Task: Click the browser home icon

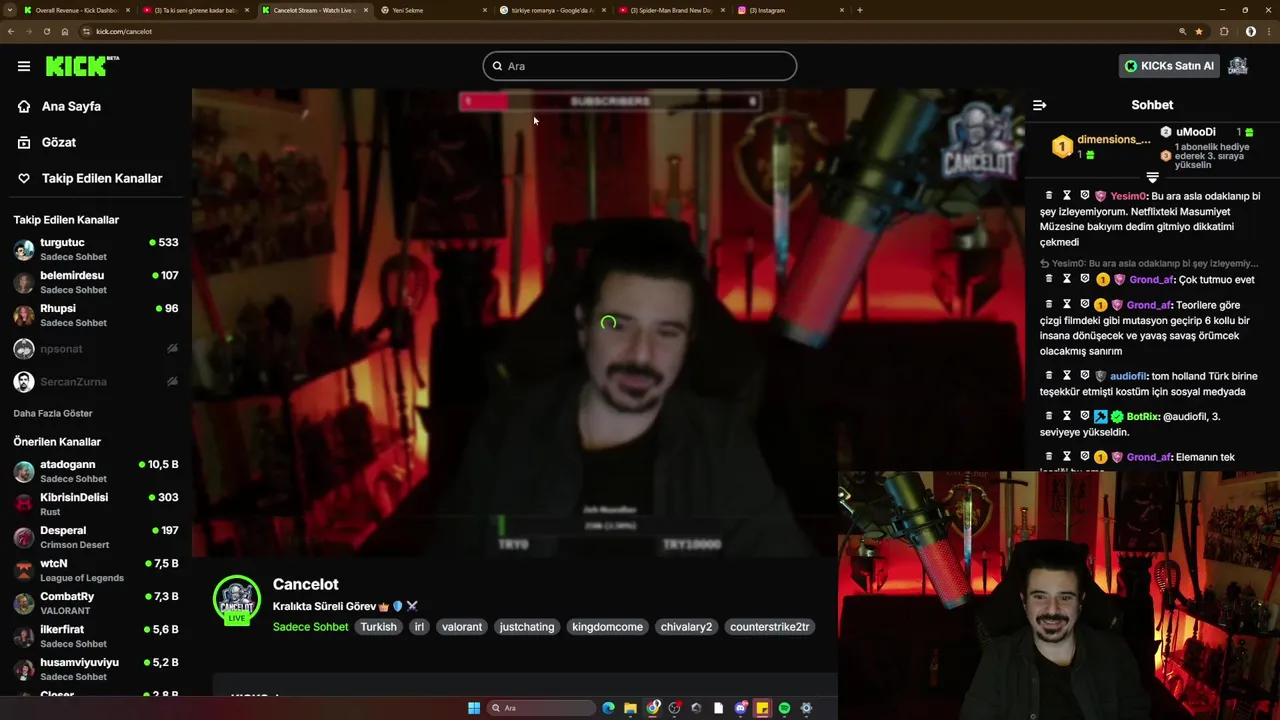Action: click(x=65, y=31)
